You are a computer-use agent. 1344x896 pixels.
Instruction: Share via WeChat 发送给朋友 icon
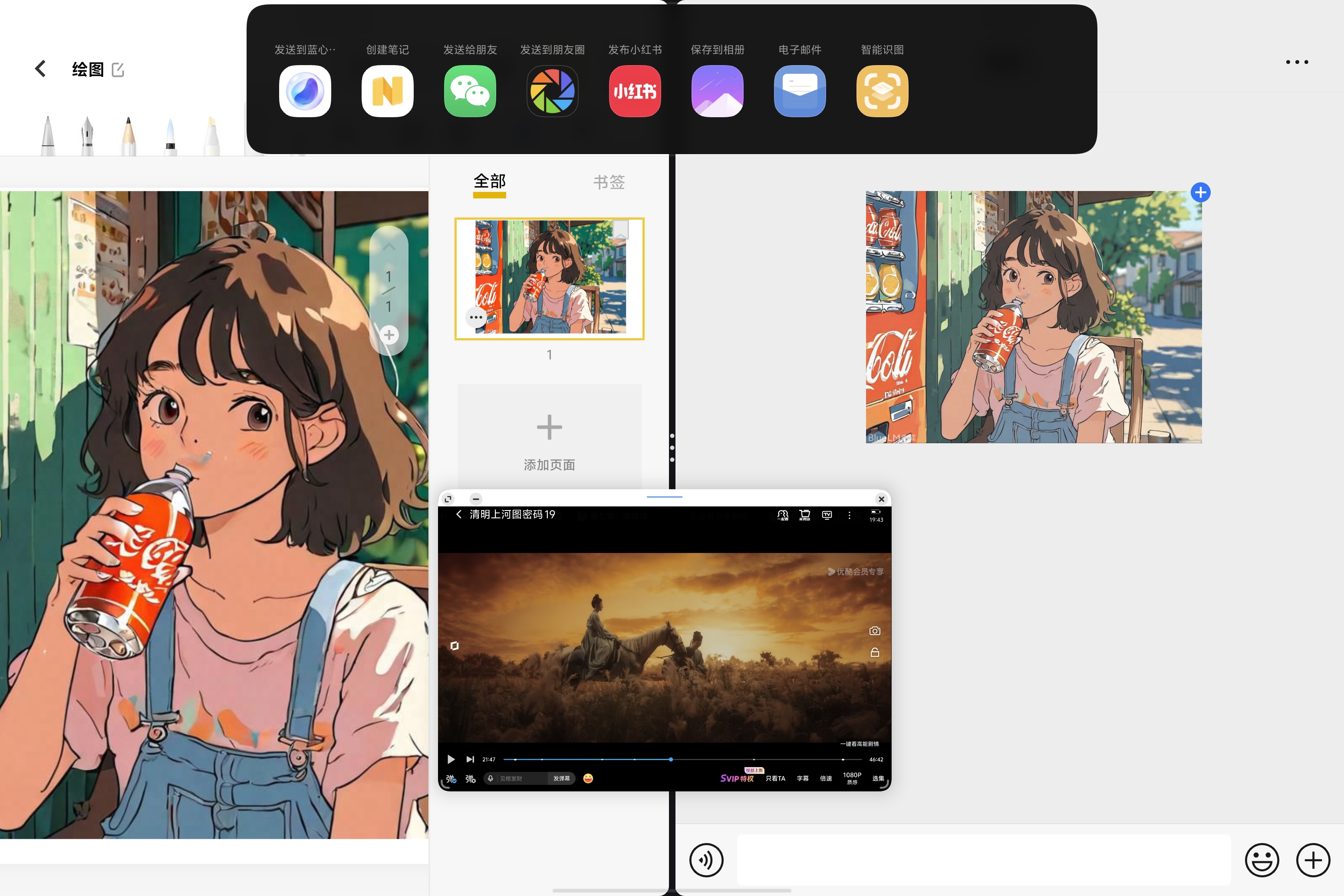pyautogui.click(x=470, y=91)
